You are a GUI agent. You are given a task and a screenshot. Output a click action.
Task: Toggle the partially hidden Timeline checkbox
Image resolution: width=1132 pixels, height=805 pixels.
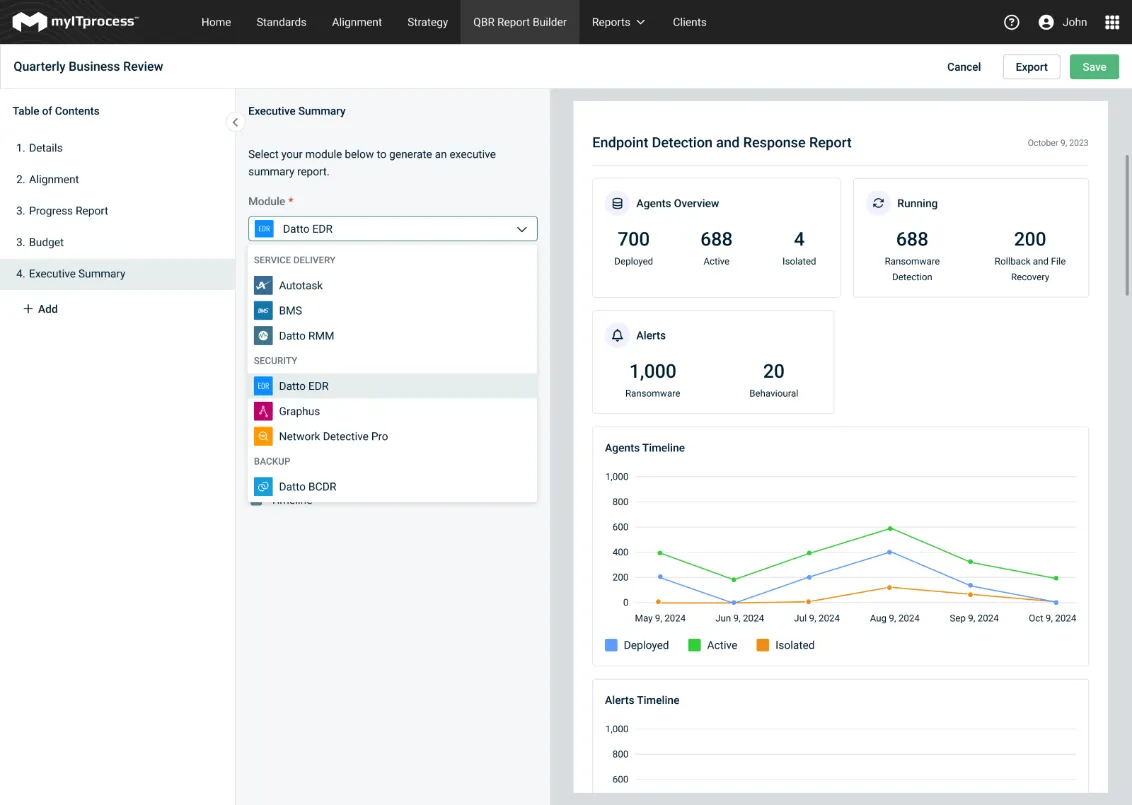click(x=256, y=503)
